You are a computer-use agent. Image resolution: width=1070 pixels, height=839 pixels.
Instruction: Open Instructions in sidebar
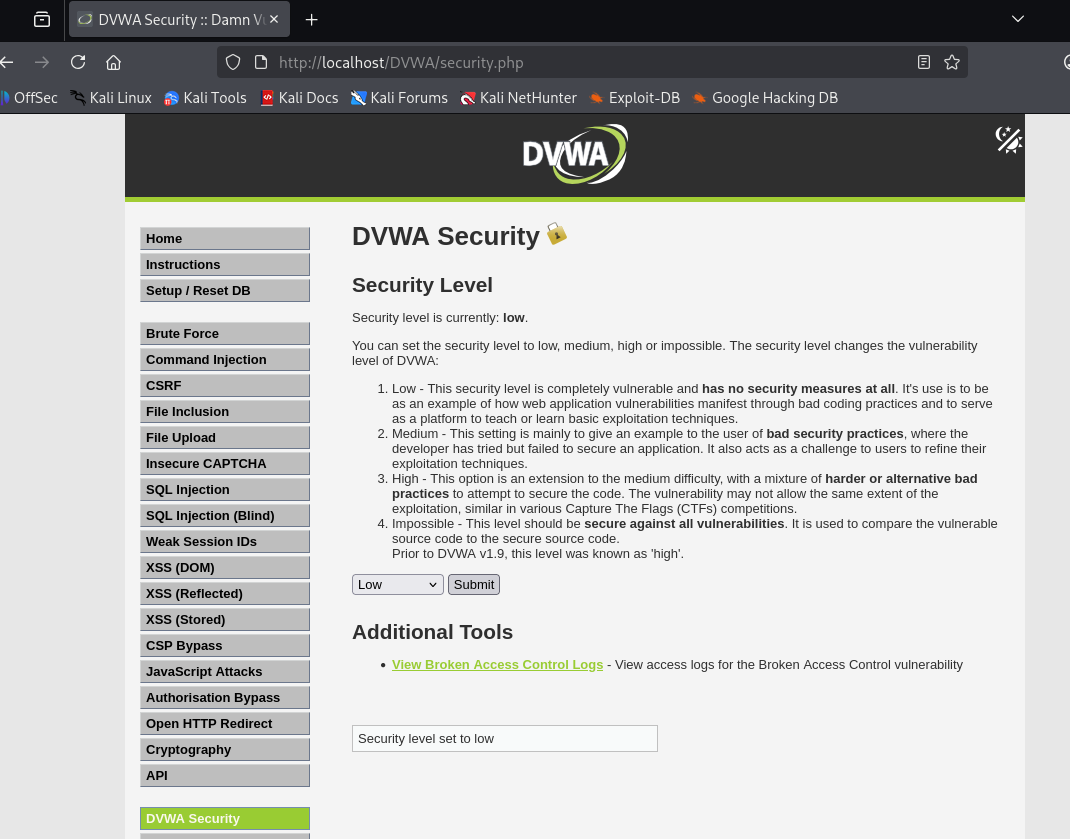point(225,264)
